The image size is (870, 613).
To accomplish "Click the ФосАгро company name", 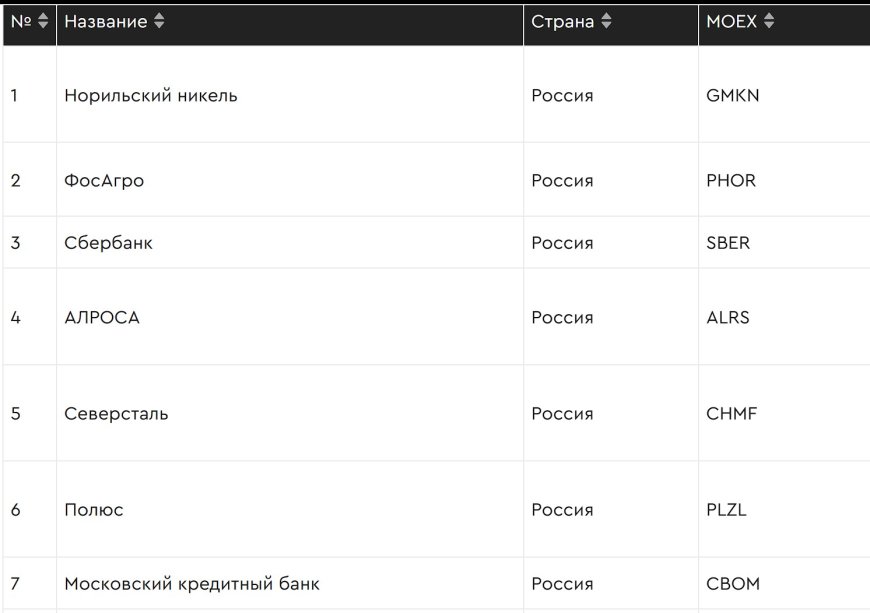I will pyautogui.click(x=104, y=181).
